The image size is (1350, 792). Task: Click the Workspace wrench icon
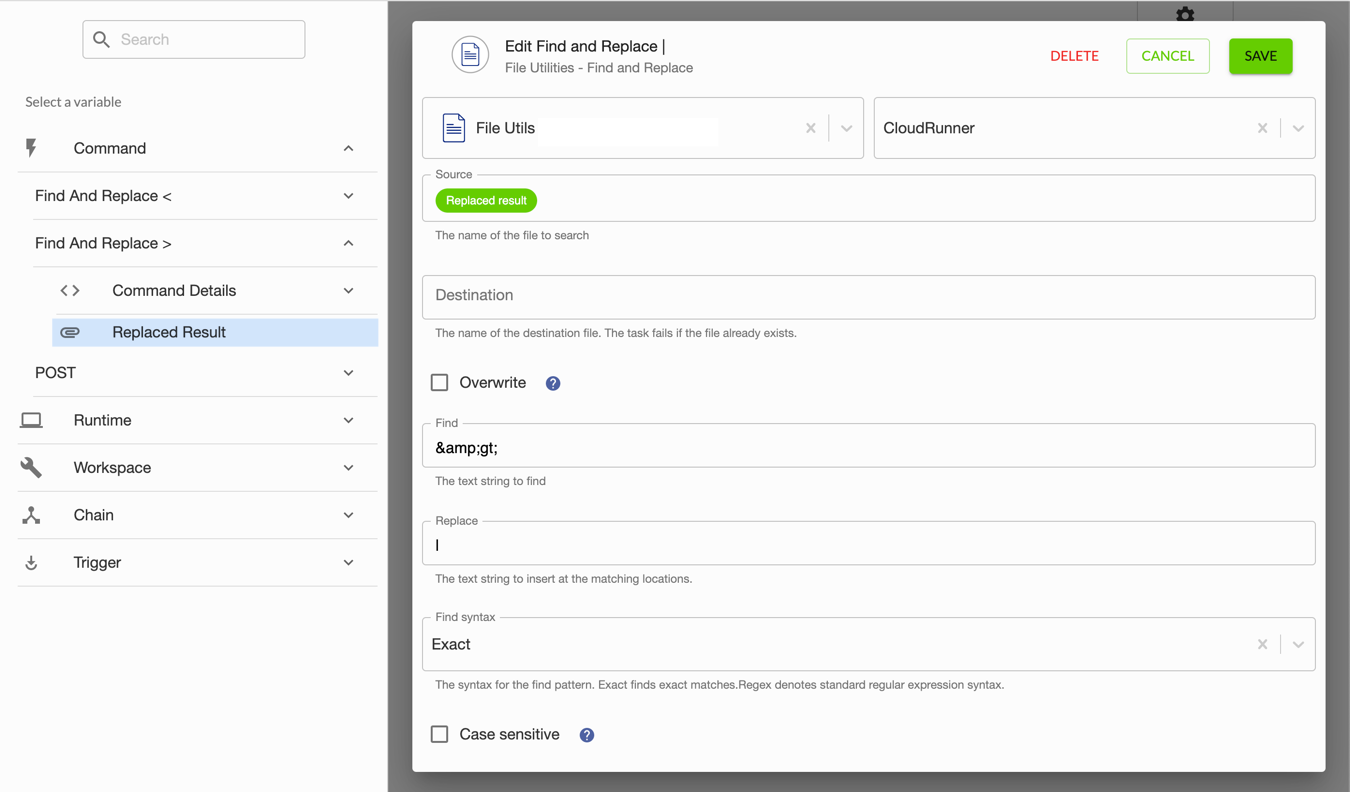tap(31, 468)
